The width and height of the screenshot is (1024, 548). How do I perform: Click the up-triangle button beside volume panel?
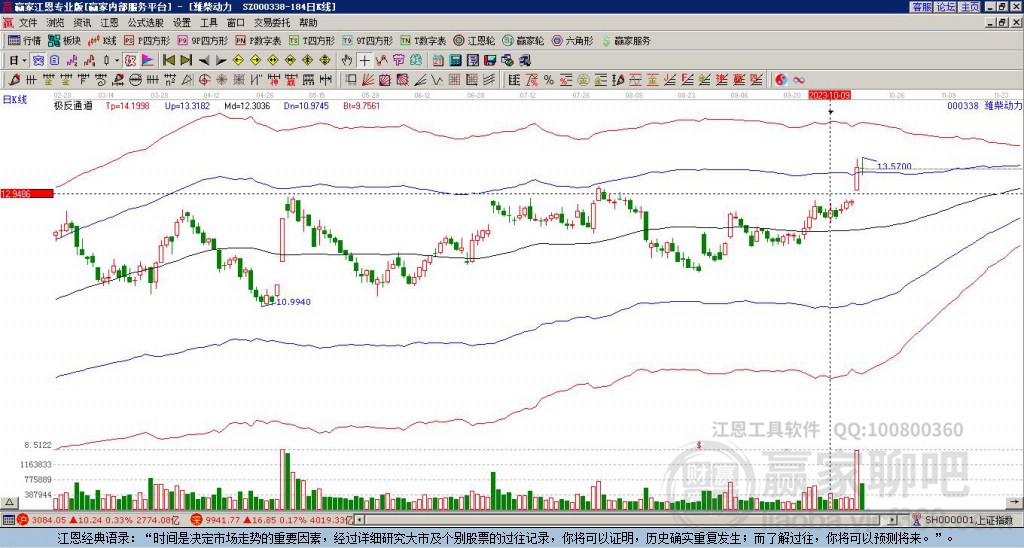(9, 502)
